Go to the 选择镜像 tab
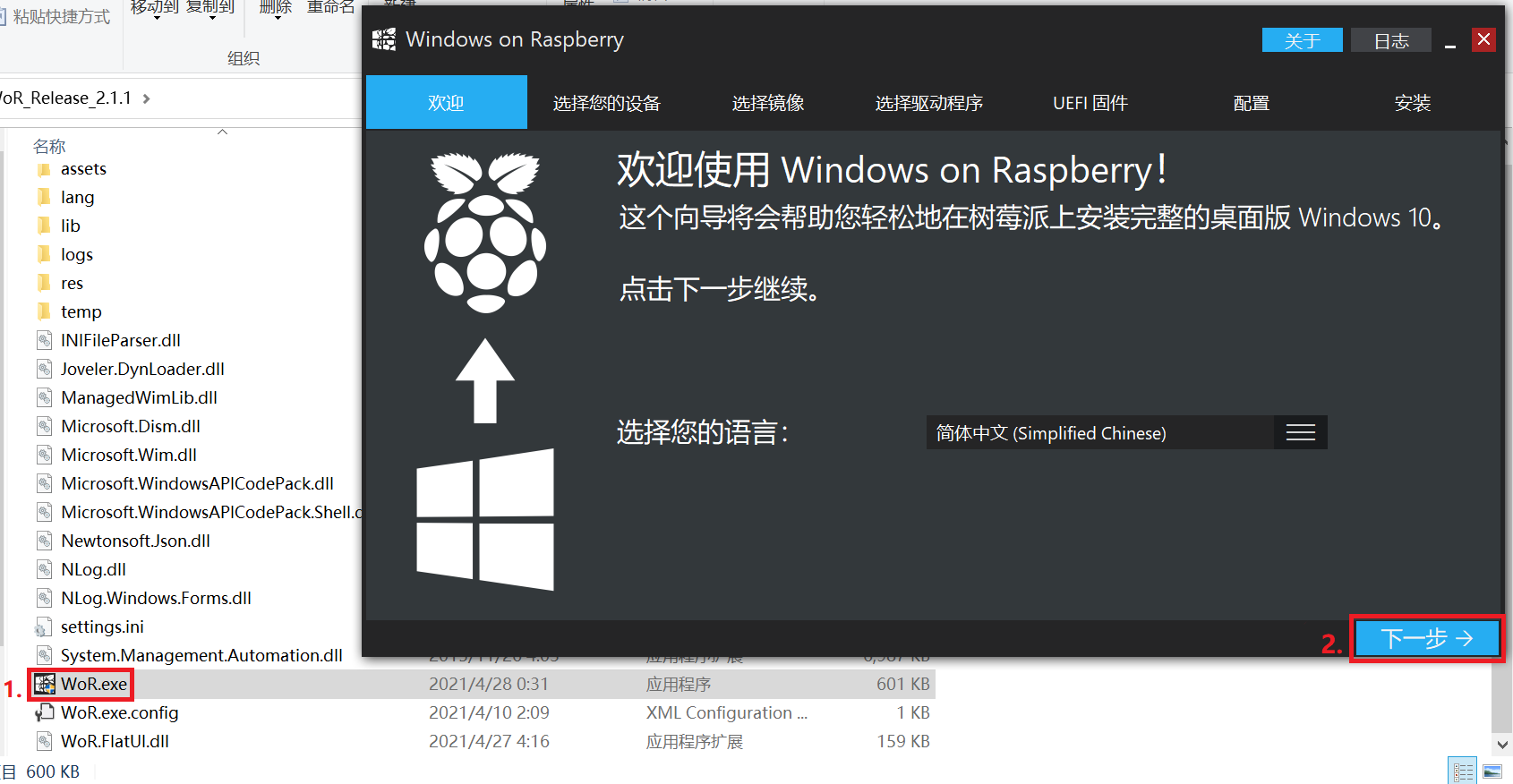 (768, 103)
